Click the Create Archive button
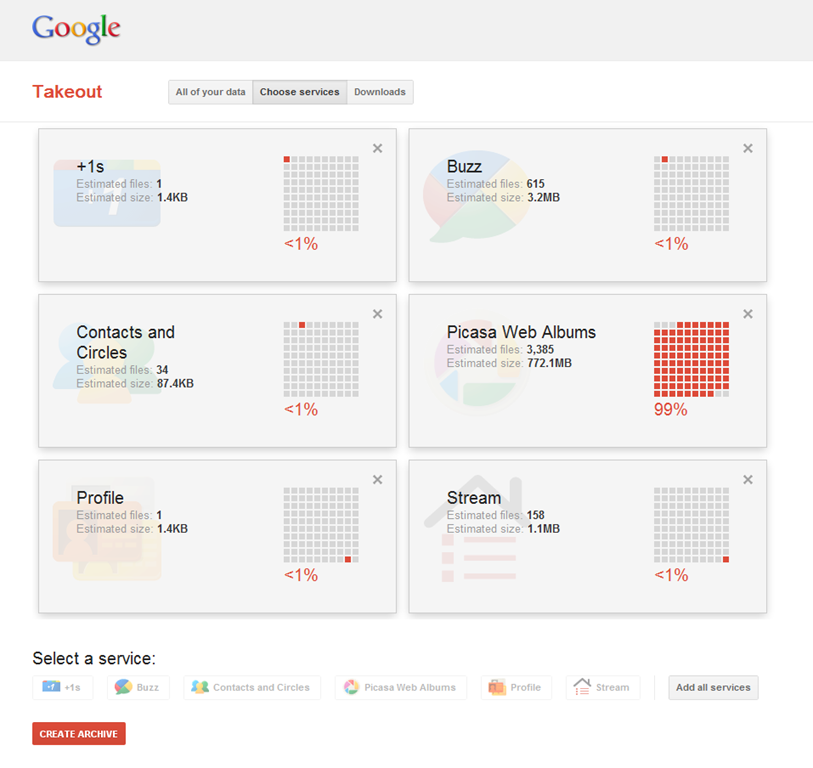The height and width of the screenshot is (768, 813). click(79, 734)
